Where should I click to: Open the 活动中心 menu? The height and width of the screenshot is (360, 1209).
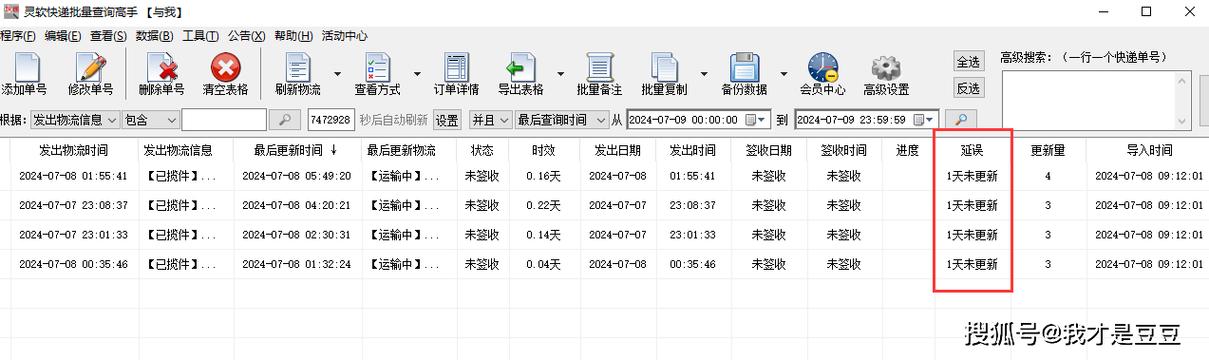345,35
